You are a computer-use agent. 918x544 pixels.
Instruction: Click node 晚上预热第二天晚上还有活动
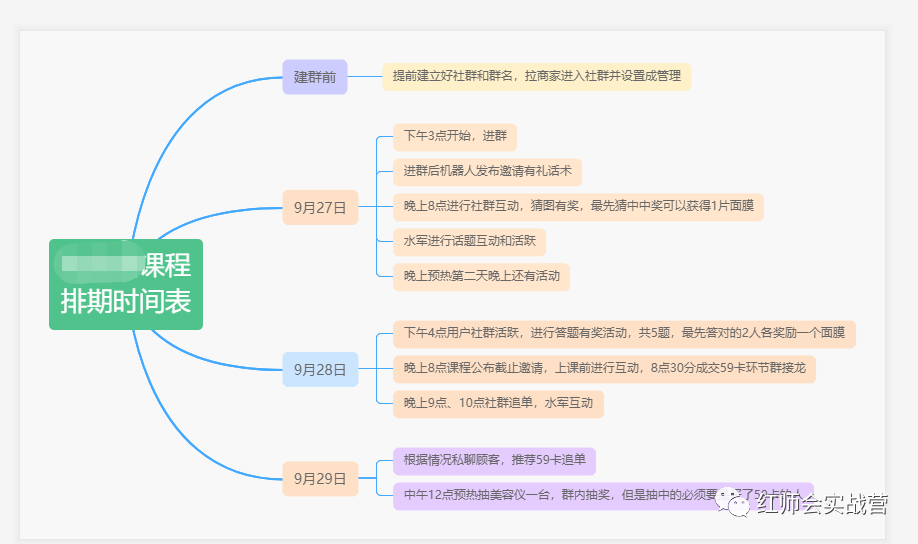(x=481, y=276)
